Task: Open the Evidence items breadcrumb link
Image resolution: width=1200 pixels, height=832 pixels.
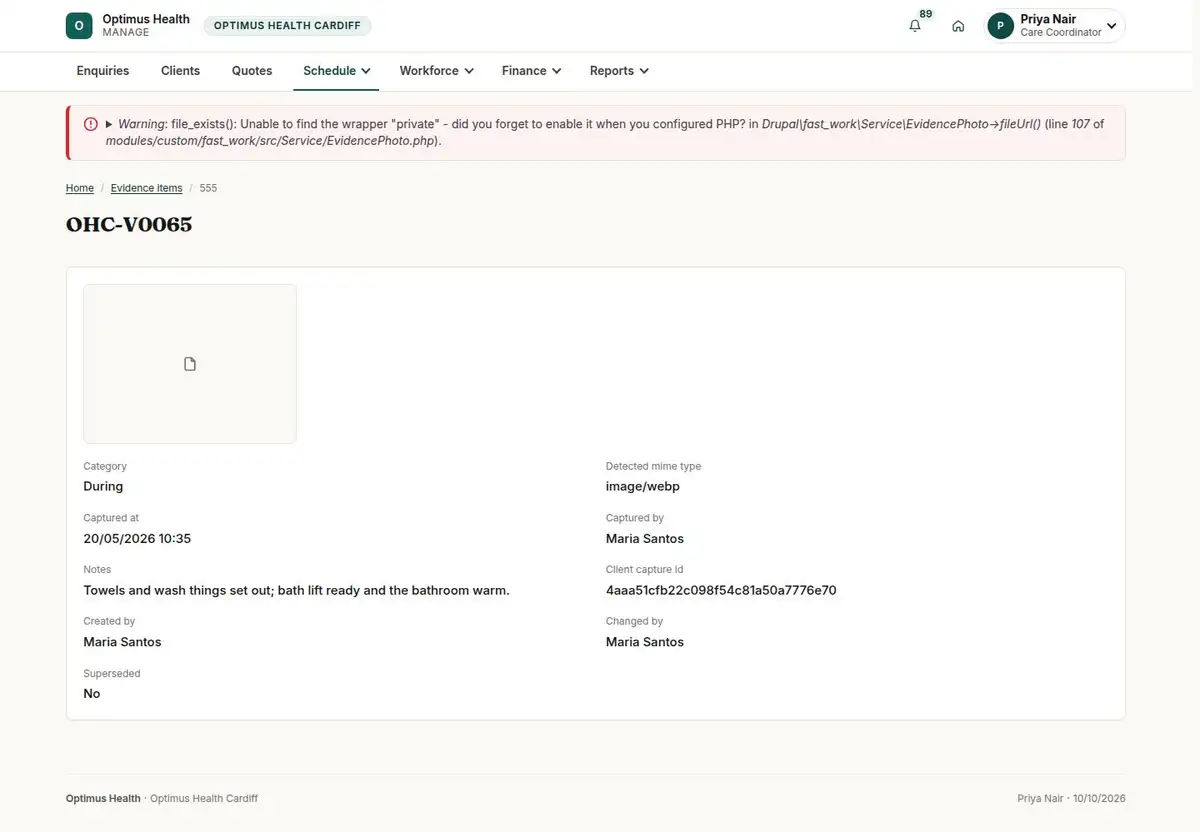Action: pos(147,188)
